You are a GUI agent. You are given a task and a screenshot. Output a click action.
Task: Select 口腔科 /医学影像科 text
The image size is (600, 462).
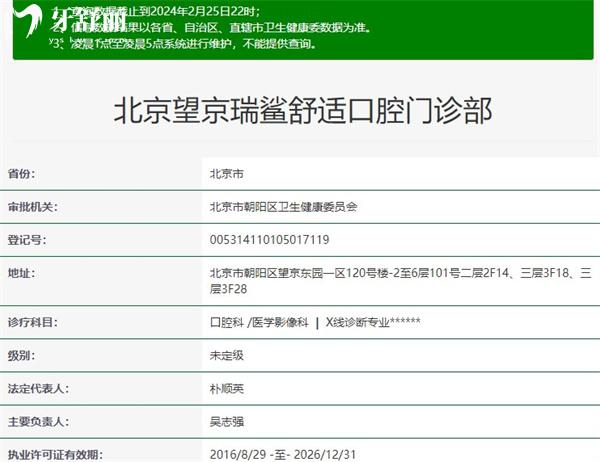(x=259, y=322)
